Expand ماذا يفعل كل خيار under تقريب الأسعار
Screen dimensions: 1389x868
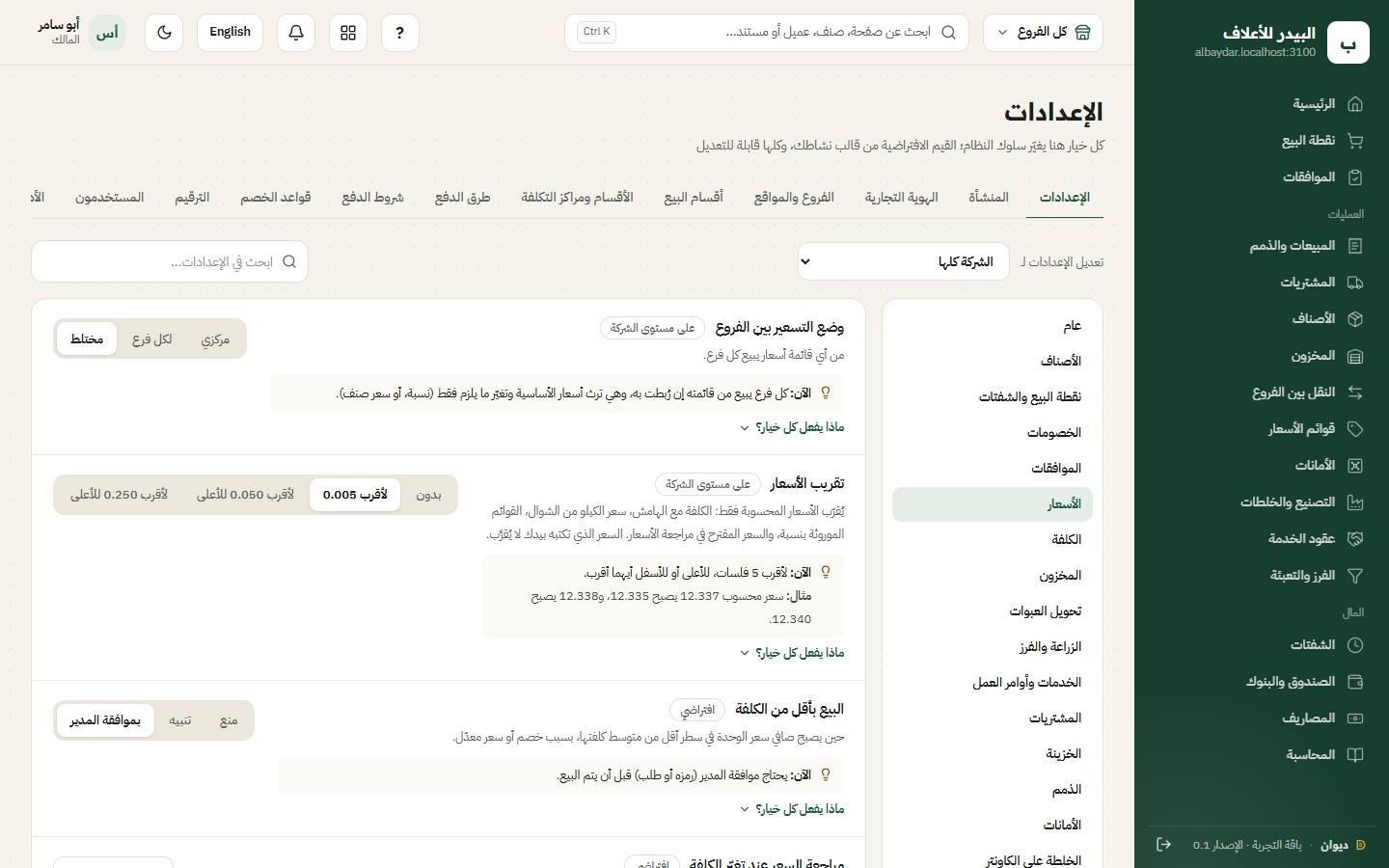pos(792,653)
